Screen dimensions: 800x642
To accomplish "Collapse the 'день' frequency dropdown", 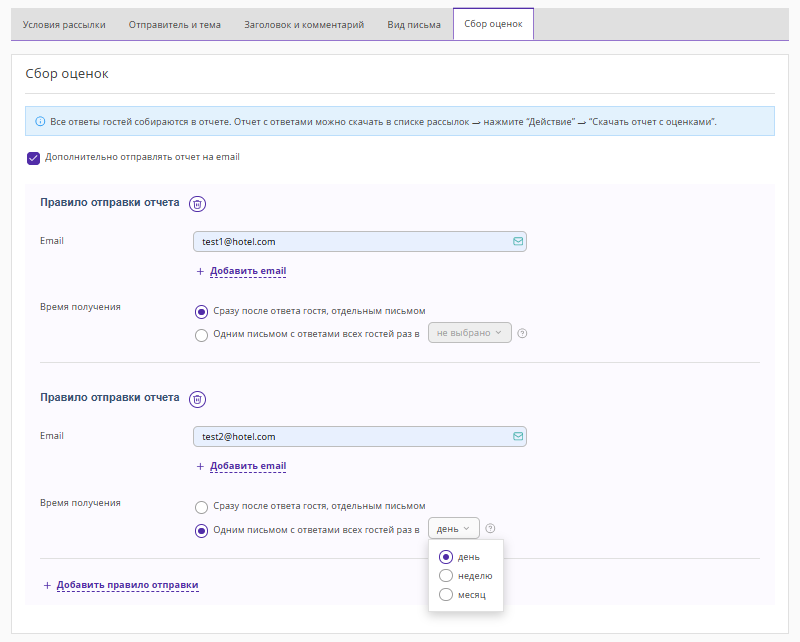I will click(453, 528).
